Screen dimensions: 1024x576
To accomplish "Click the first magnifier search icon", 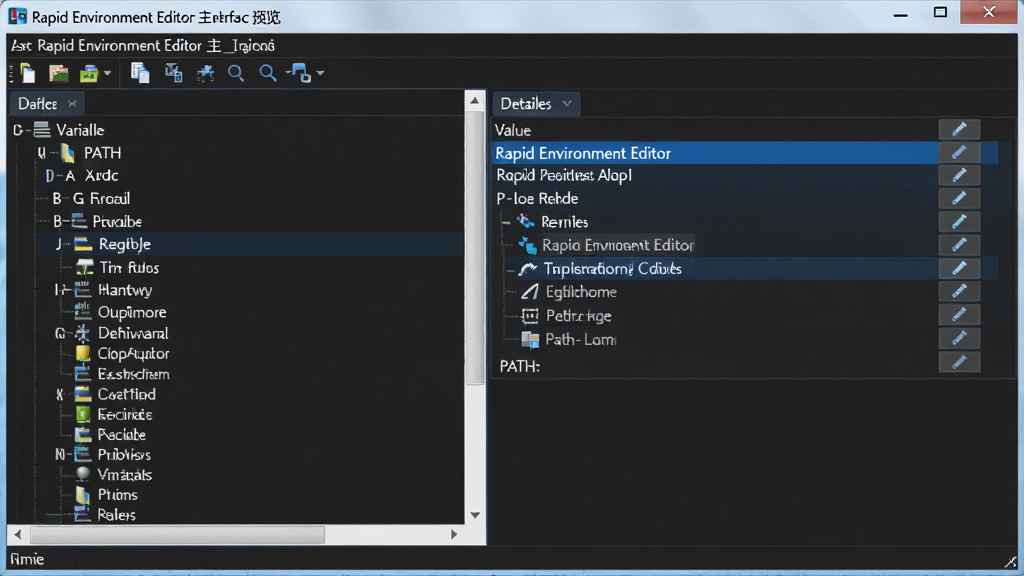I will 236,73.
